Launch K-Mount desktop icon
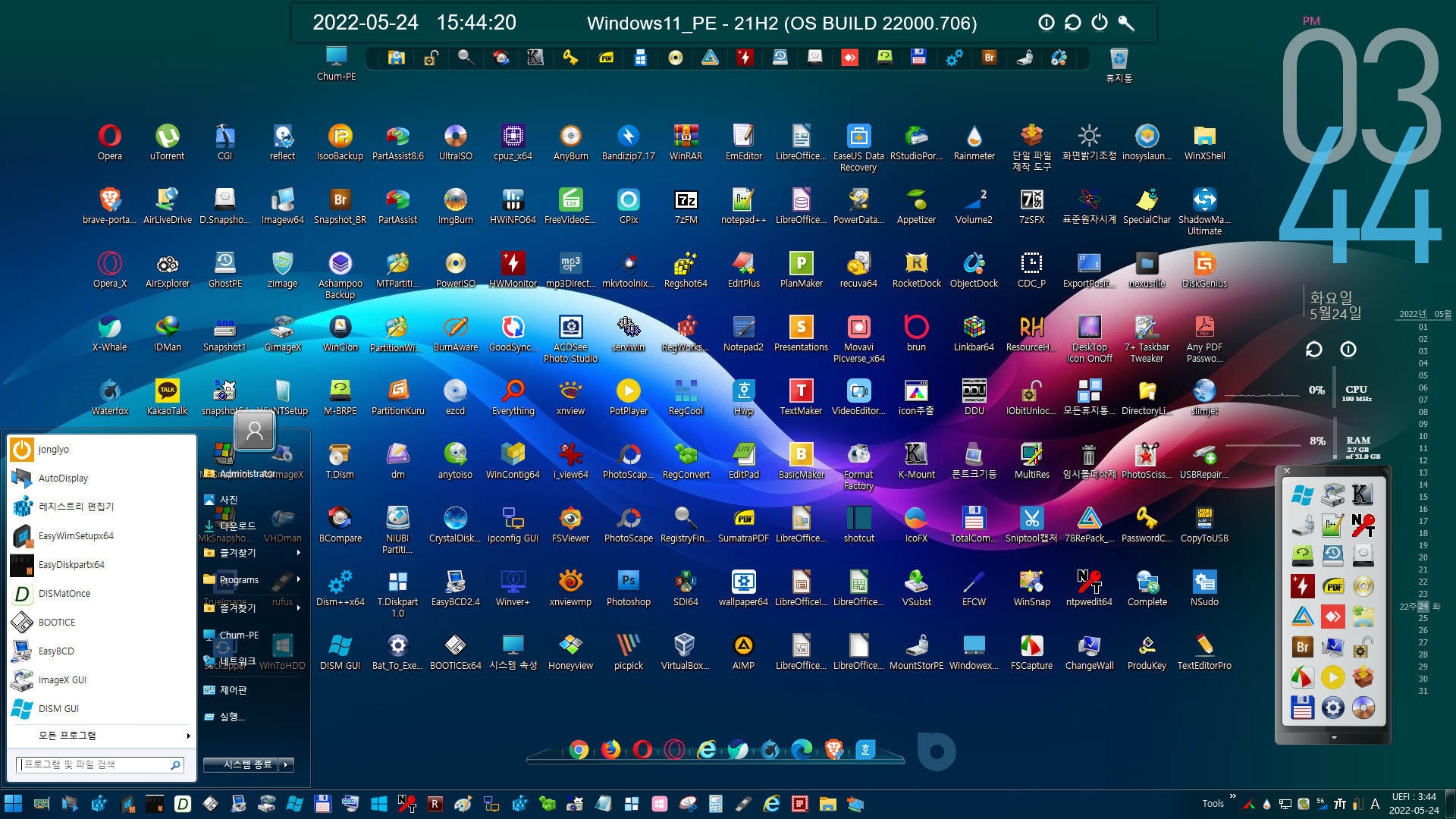The image size is (1456, 819). [x=916, y=460]
